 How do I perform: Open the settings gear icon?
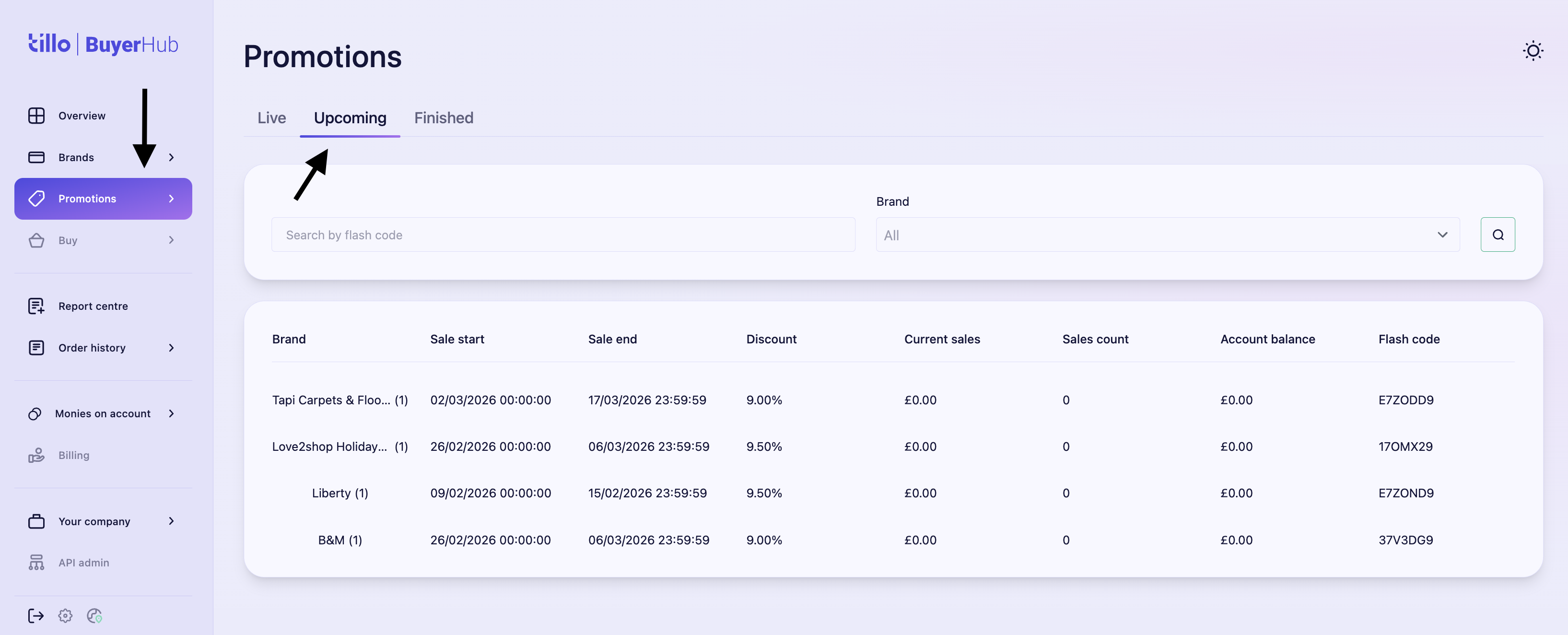[65, 615]
